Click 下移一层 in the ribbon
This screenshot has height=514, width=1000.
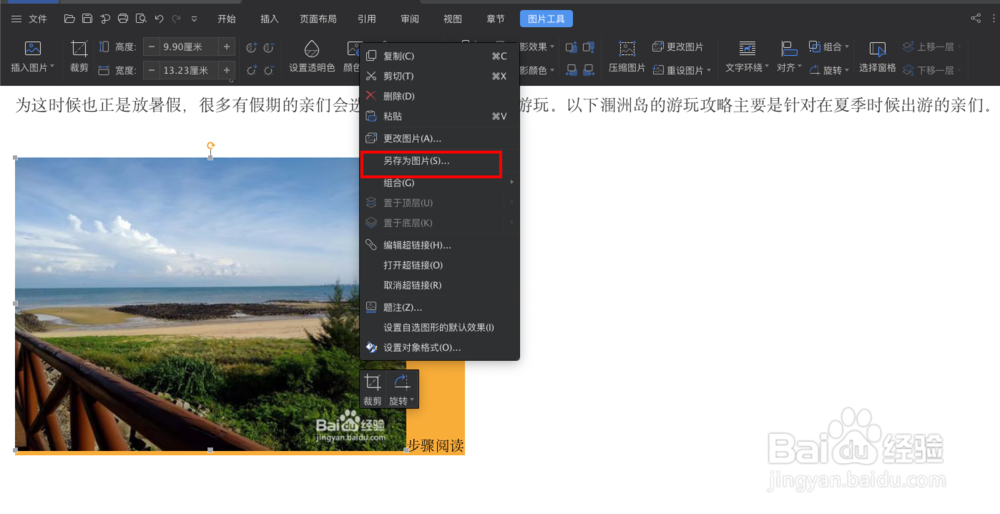click(x=932, y=70)
